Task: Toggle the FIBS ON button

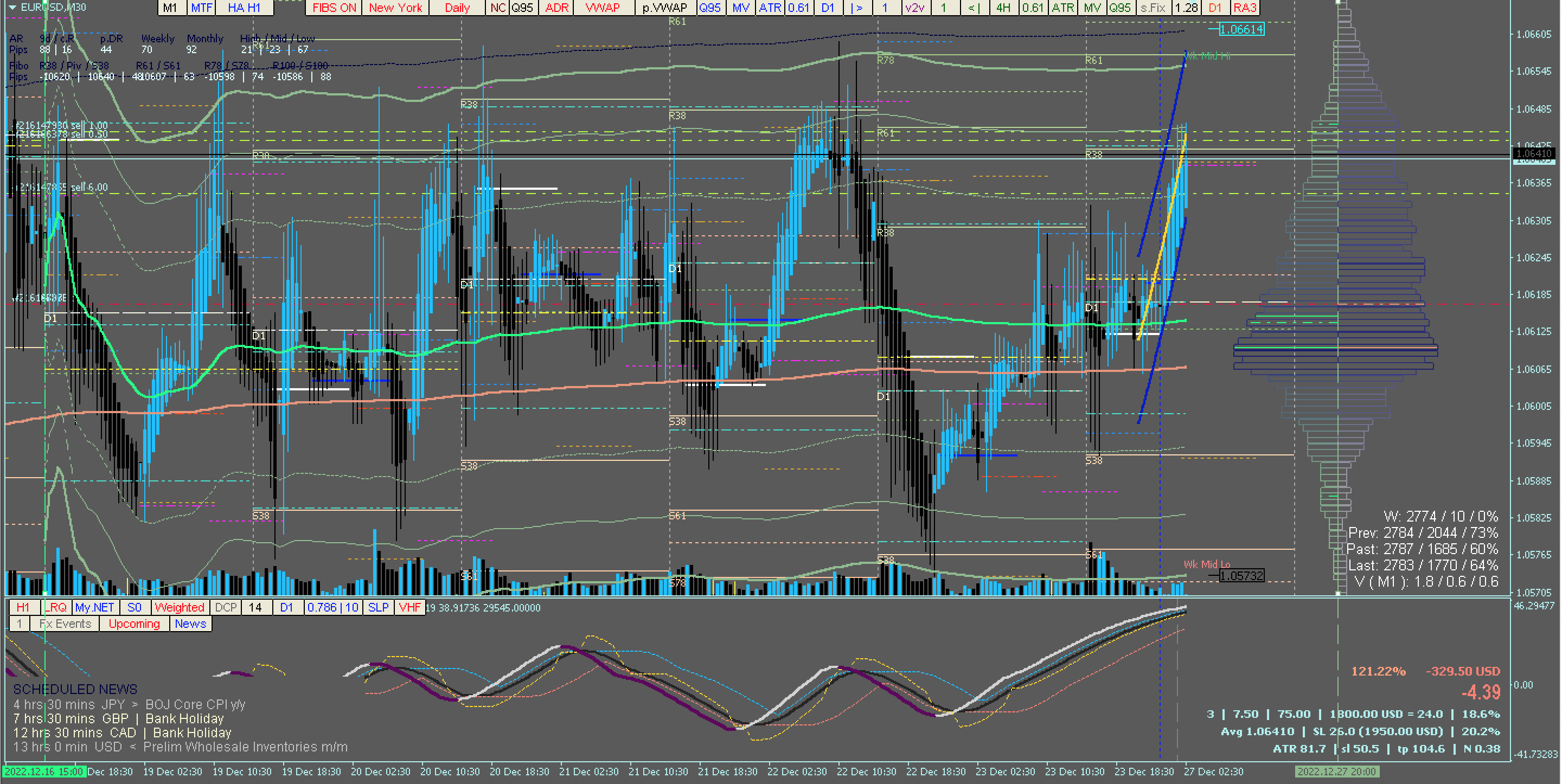Action: click(x=334, y=8)
